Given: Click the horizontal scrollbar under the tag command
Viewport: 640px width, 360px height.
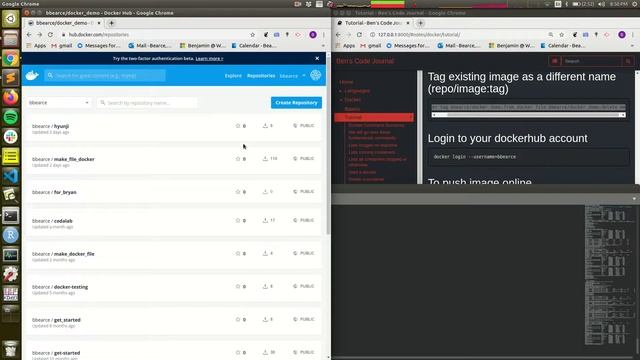Looking at the screenshot, I should pos(529,115).
